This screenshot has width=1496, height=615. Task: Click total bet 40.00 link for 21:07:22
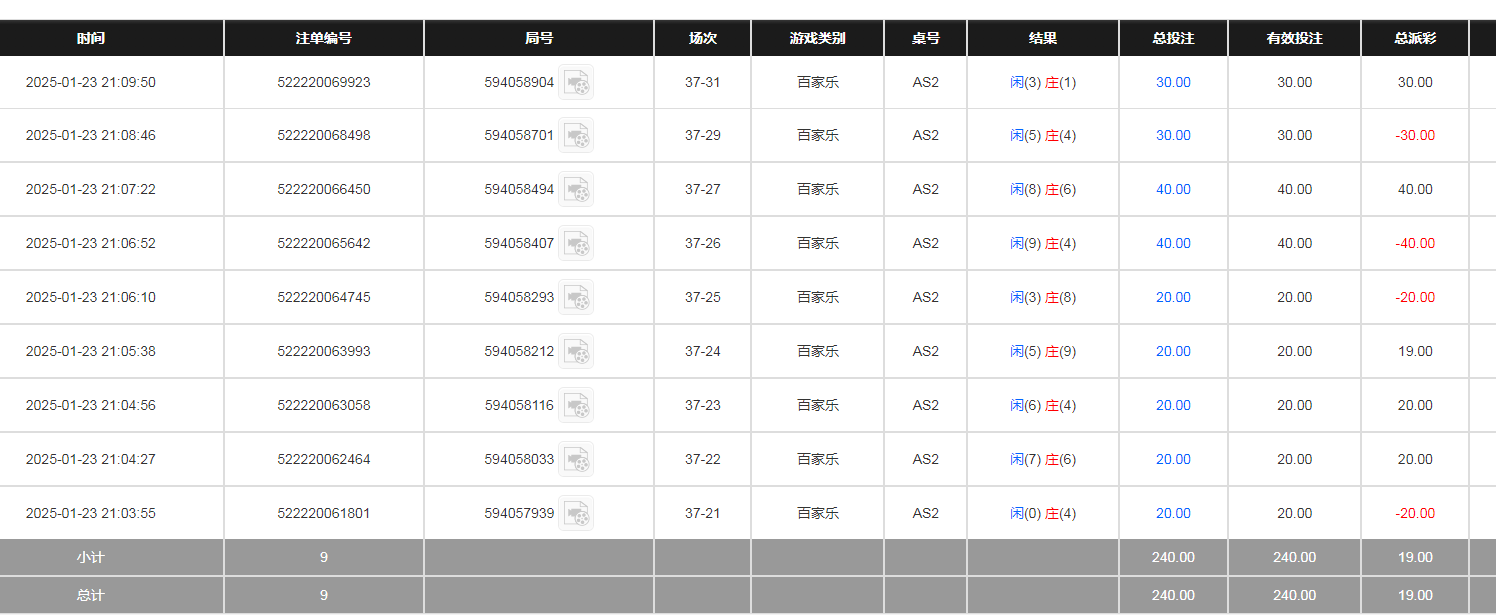(x=1173, y=190)
